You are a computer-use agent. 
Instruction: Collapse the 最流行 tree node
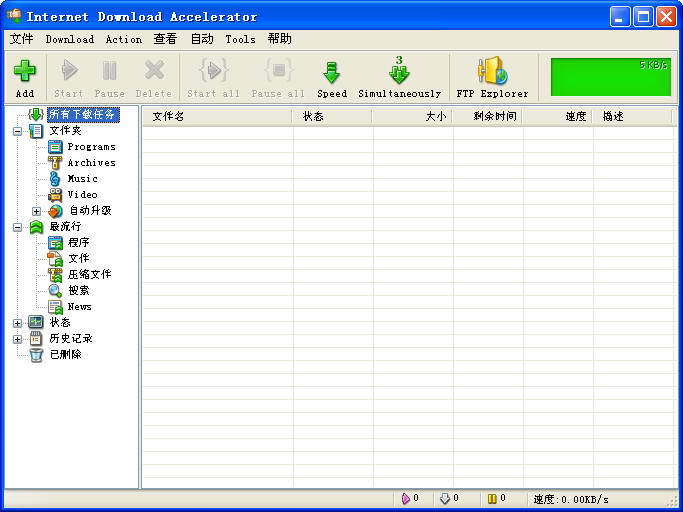[17, 227]
